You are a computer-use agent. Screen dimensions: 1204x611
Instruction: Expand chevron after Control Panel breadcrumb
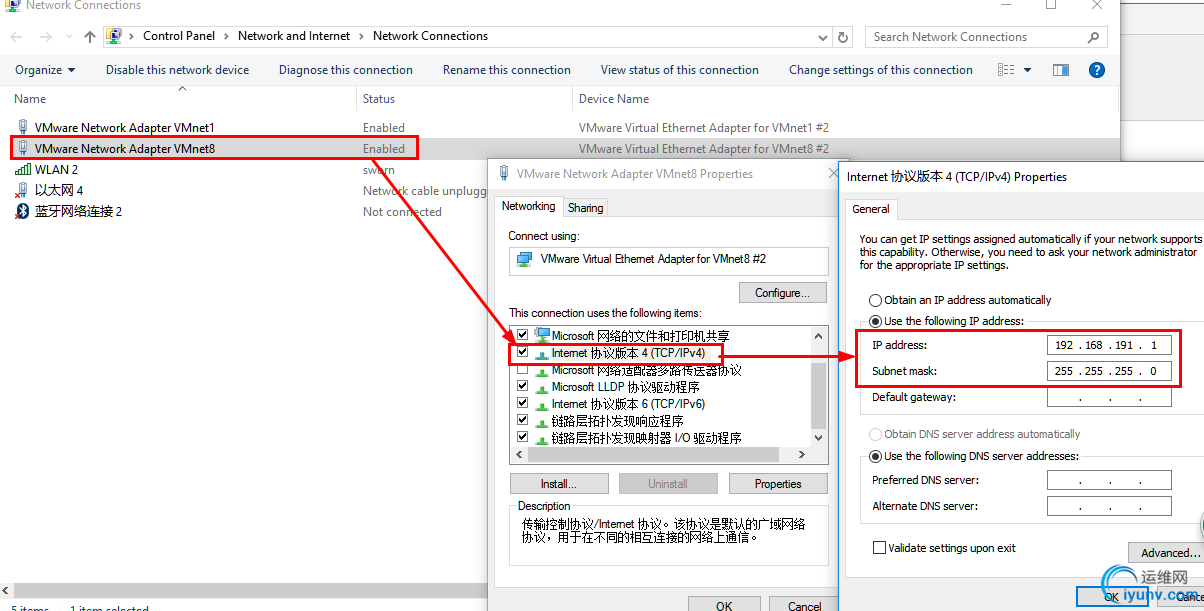pos(226,36)
